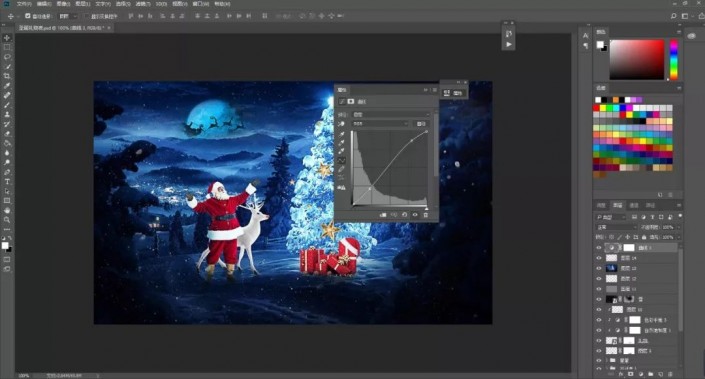Hide the 图层 14 layer
Image resolution: width=705 pixels, height=379 pixels.
[x=598, y=258]
